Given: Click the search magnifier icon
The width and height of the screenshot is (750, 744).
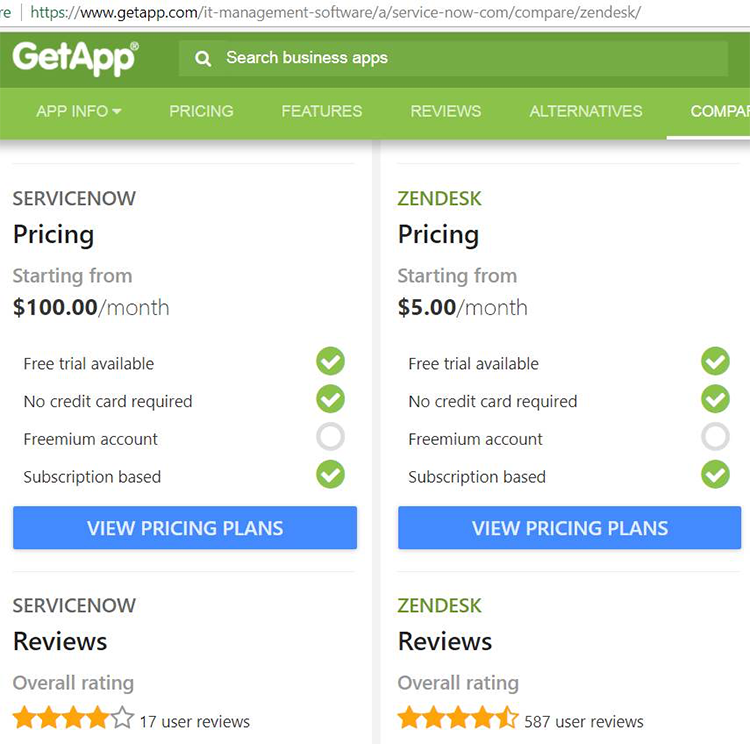Looking at the screenshot, I should tap(203, 58).
